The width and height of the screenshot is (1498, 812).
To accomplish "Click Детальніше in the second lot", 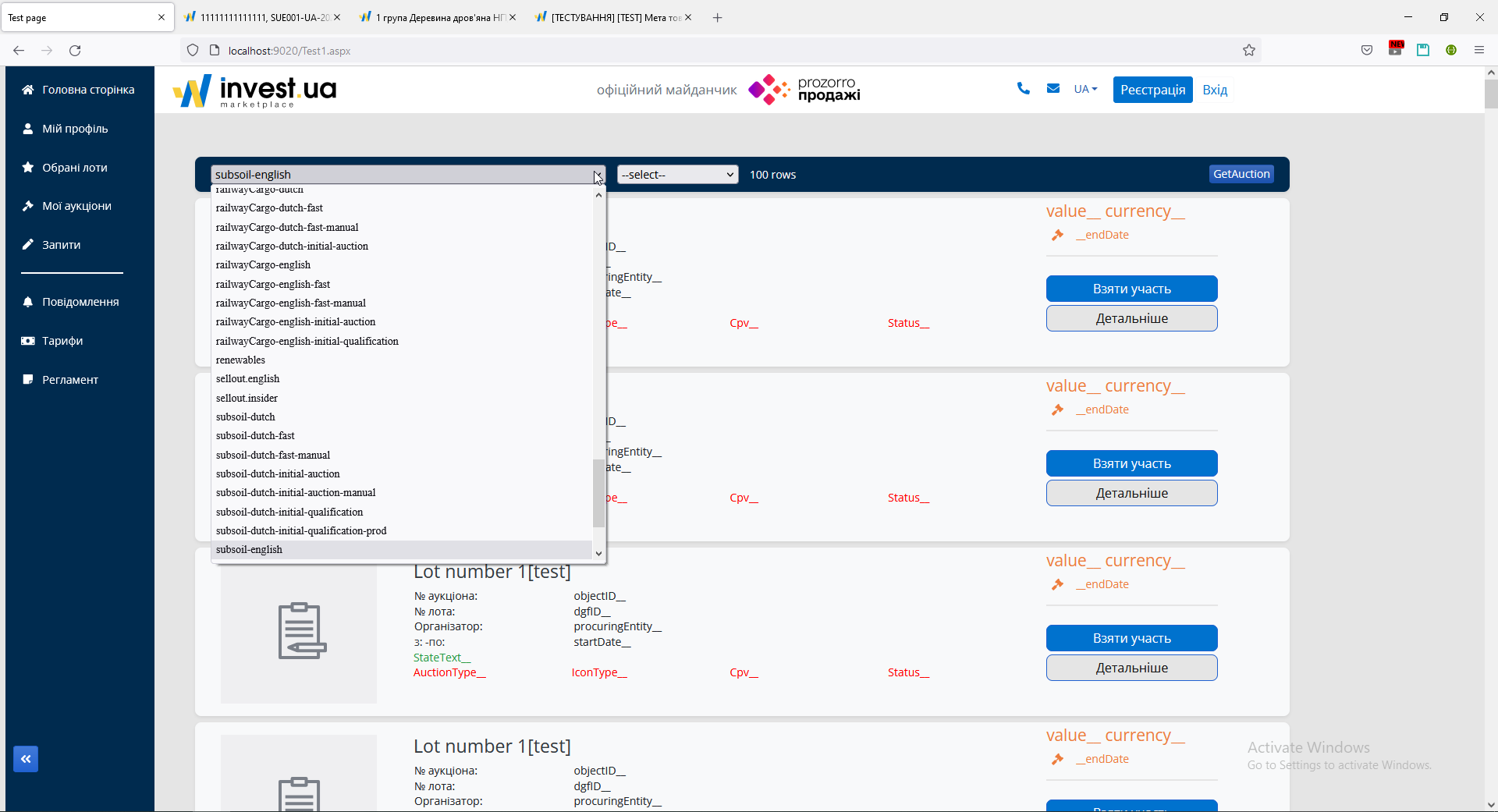I will click(x=1132, y=493).
